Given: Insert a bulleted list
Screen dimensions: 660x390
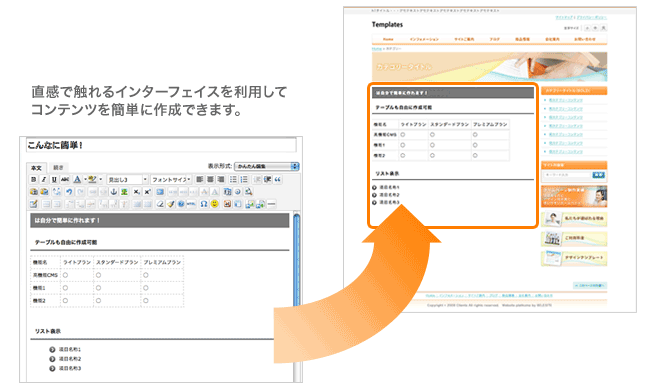Looking at the screenshot, I should [x=233, y=179].
